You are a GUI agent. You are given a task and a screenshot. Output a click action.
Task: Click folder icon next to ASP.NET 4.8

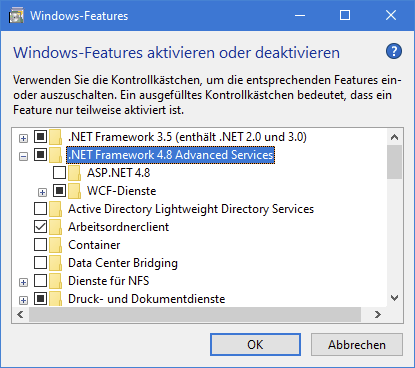click(x=75, y=173)
